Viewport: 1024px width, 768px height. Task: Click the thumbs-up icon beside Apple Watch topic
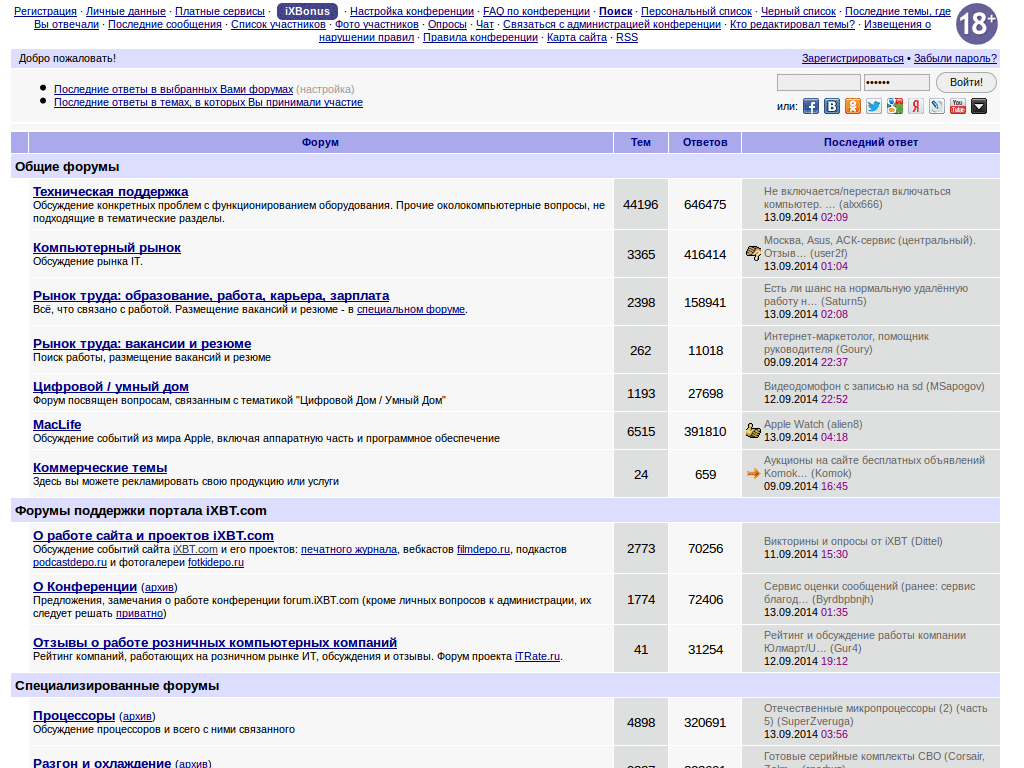[753, 430]
